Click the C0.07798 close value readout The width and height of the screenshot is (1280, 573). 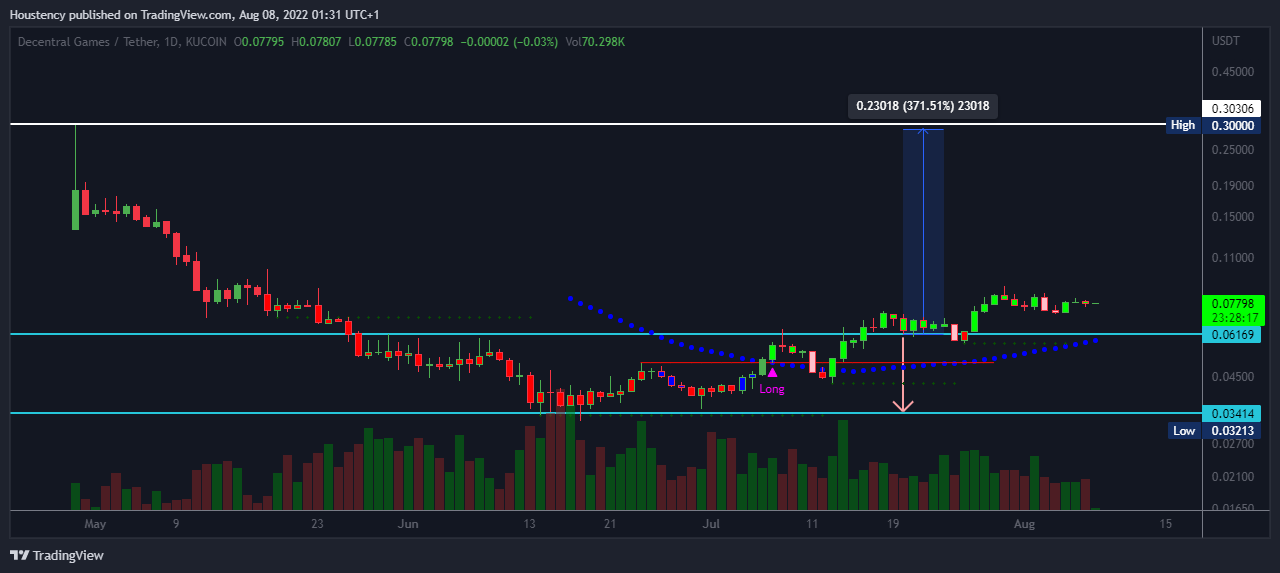[x=429, y=42]
